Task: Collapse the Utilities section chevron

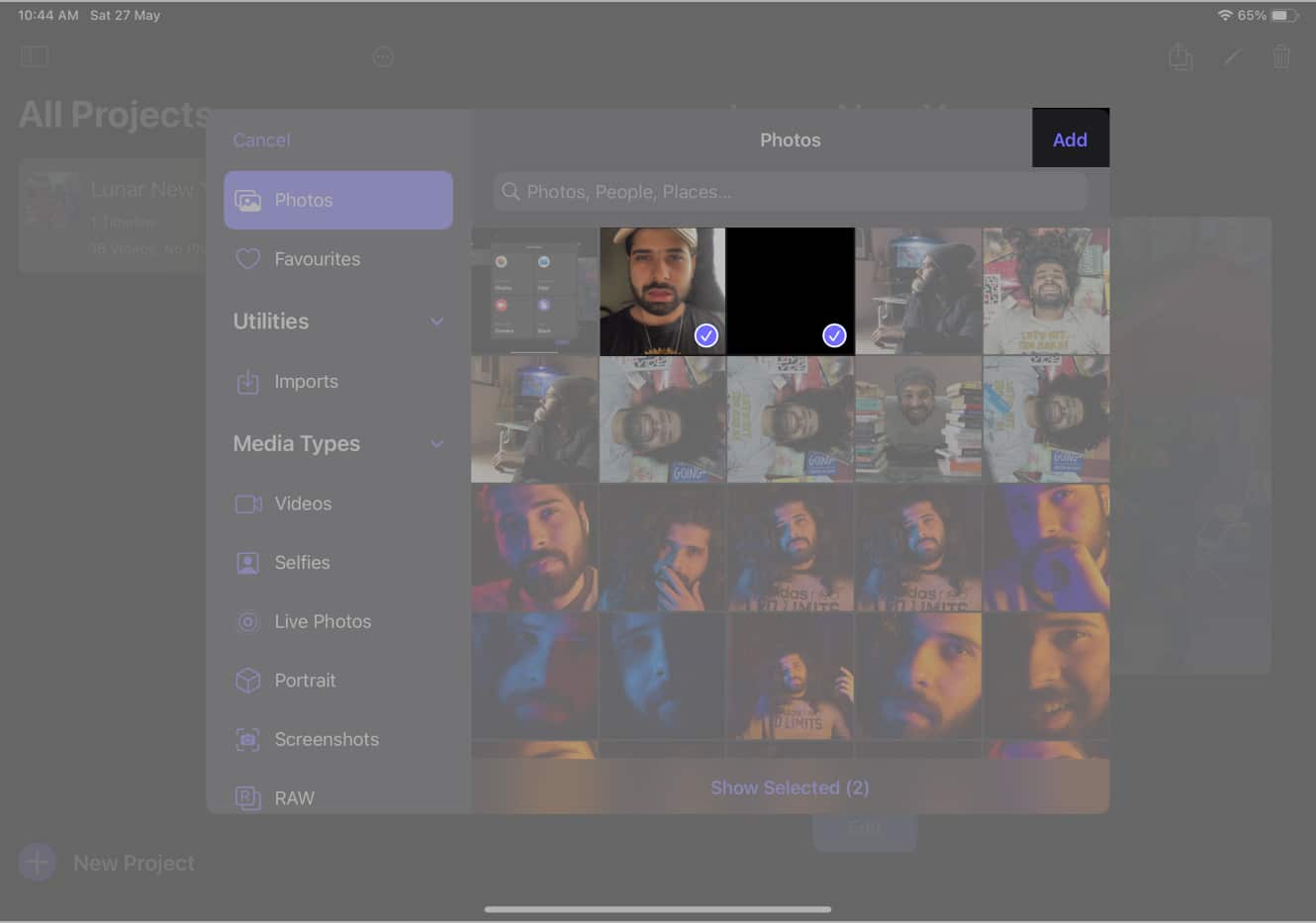Action: 436,322
